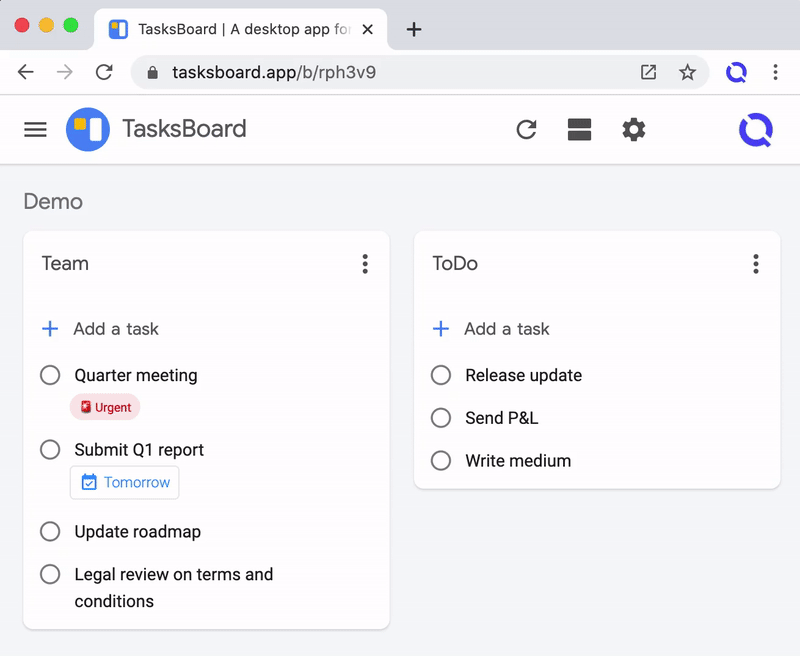Image resolution: width=800 pixels, height=656 pixels.
Task: Bookmark this page with the star icon
Action: [687, 72]
